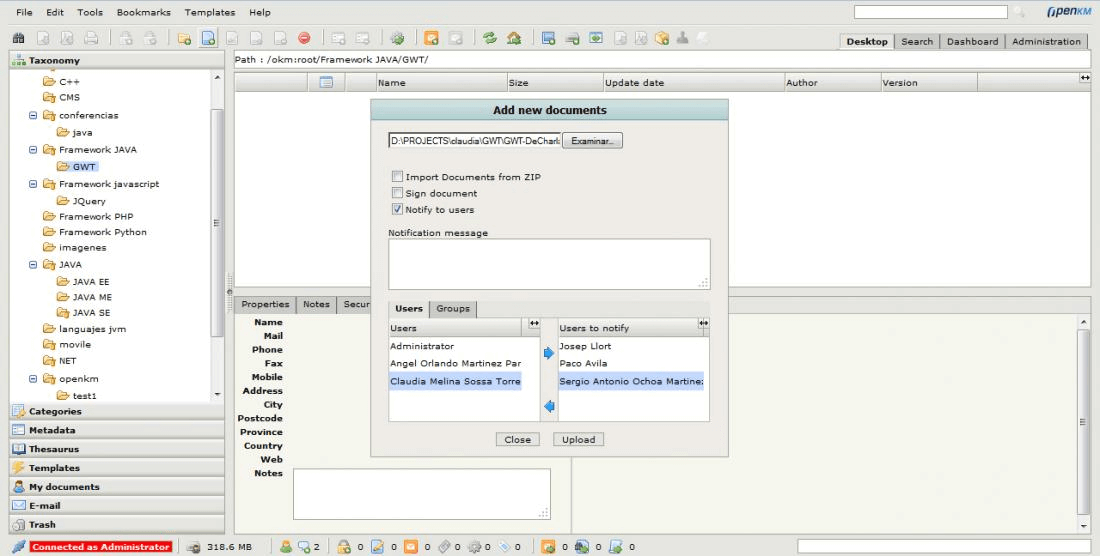Click the green refresh arrows toolbar icon
The width and height of the screenshot is (1100, 556).
(x=490, y=39)
